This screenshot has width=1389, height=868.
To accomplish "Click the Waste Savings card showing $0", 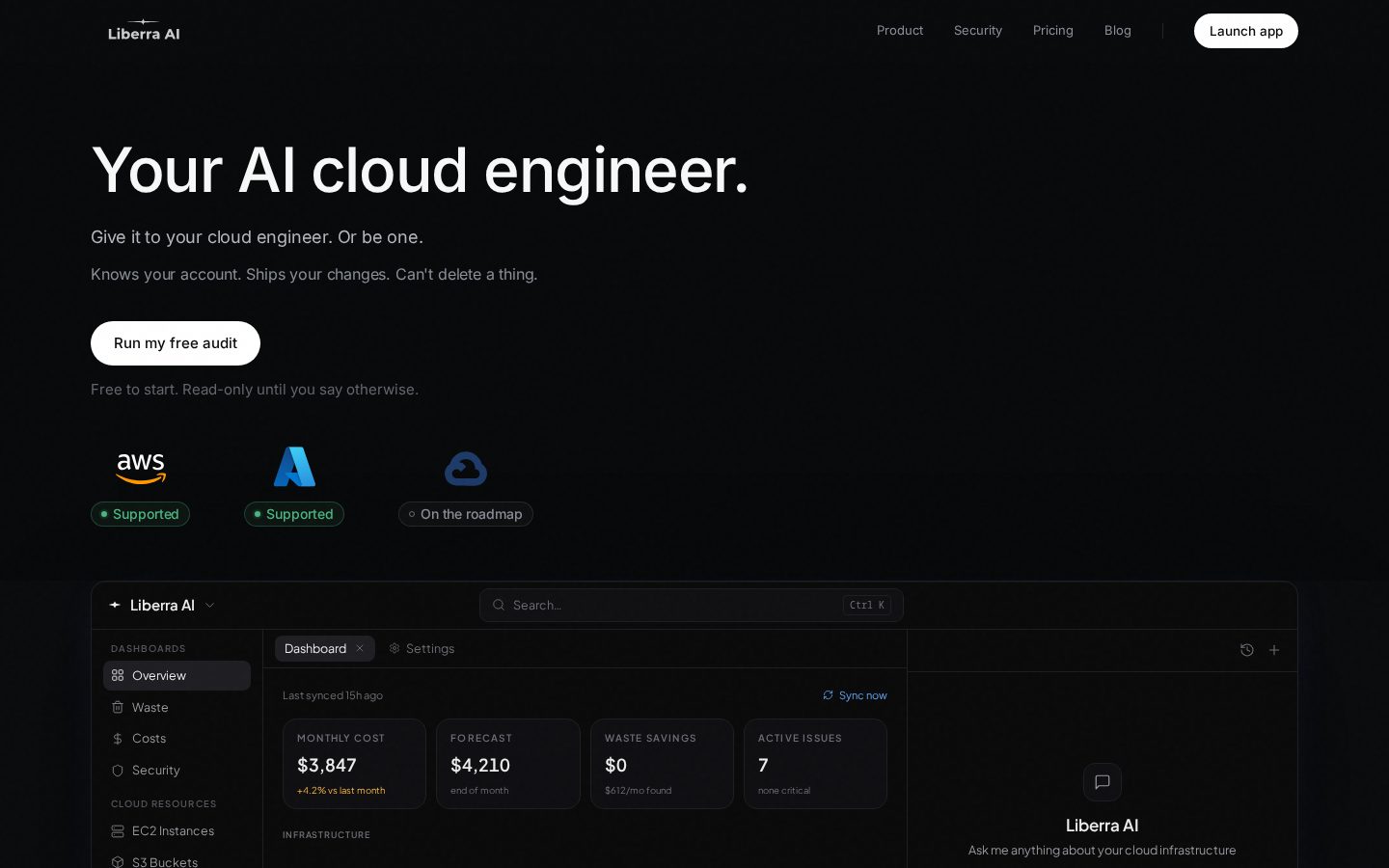I will (662, 764).
